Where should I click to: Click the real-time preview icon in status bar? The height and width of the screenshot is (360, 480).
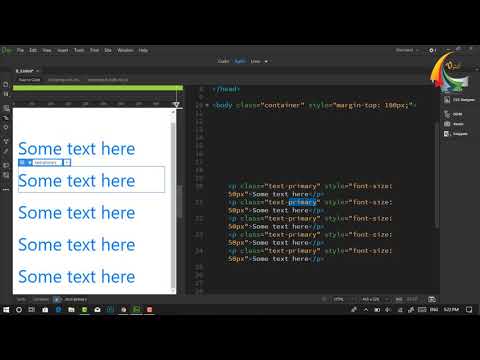coord(432,299)
